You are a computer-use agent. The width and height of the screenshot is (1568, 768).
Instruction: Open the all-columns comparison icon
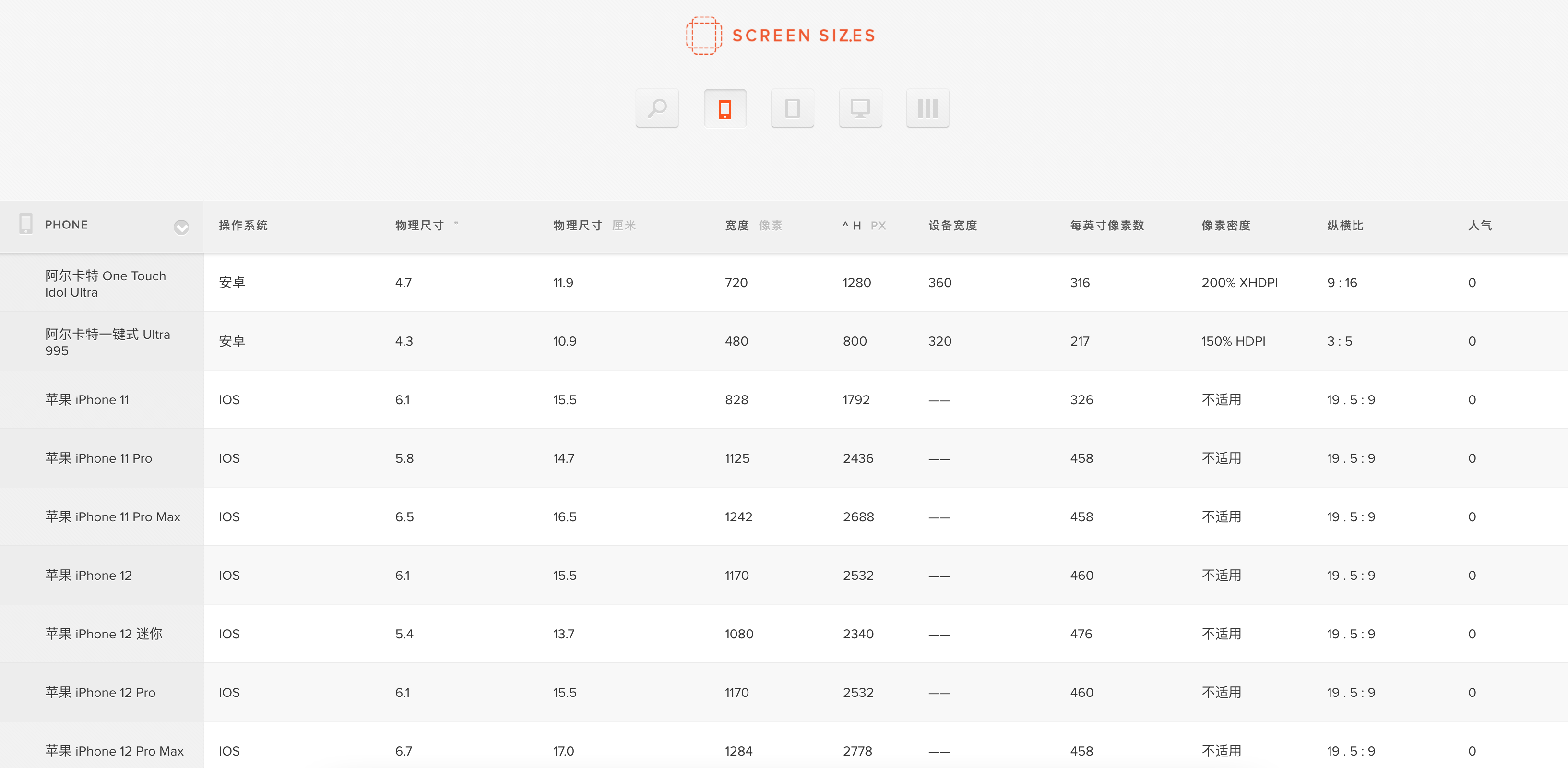click(927, 108)
